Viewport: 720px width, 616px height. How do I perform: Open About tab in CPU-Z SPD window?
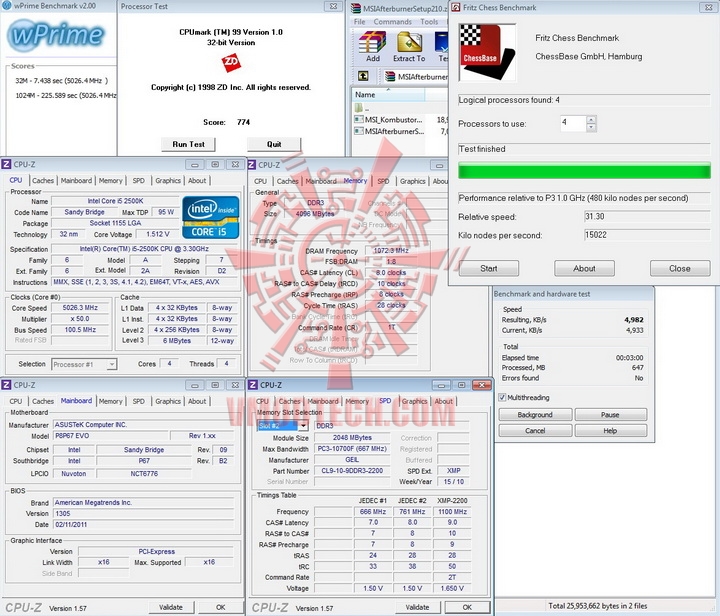444,401
